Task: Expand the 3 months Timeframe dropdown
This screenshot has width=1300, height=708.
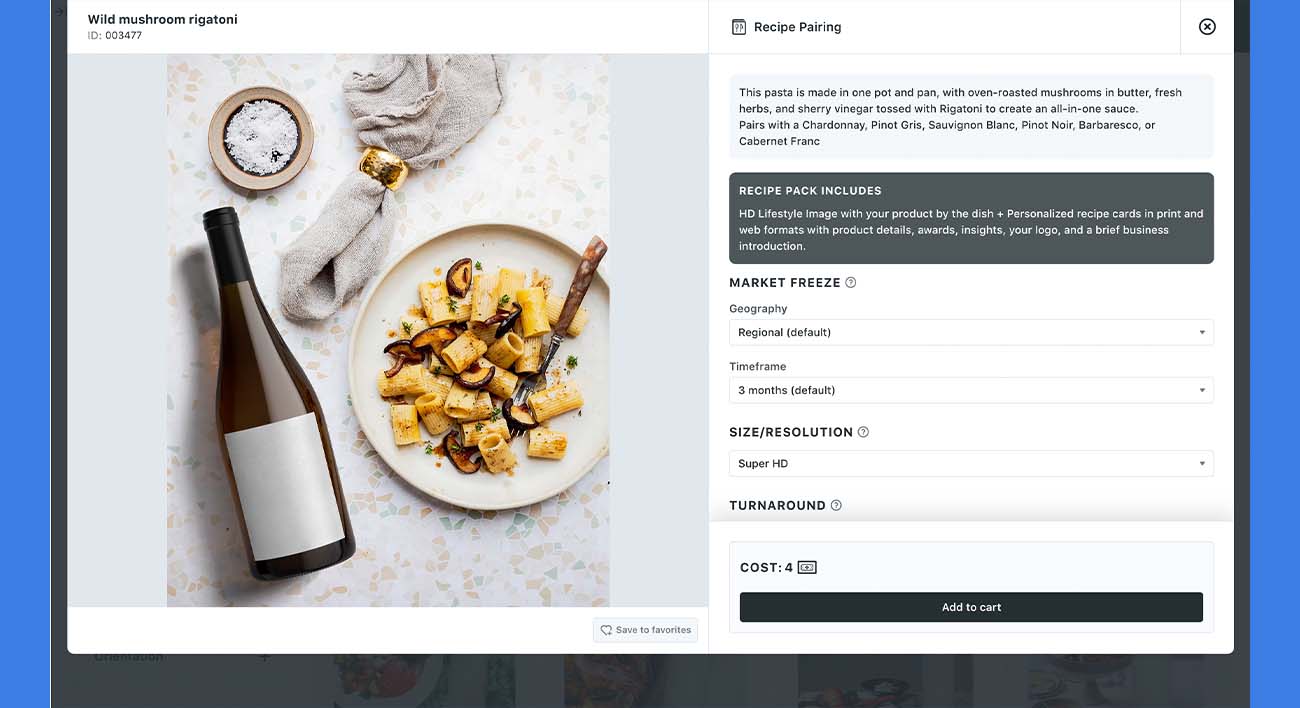Action: click(971, 390)
